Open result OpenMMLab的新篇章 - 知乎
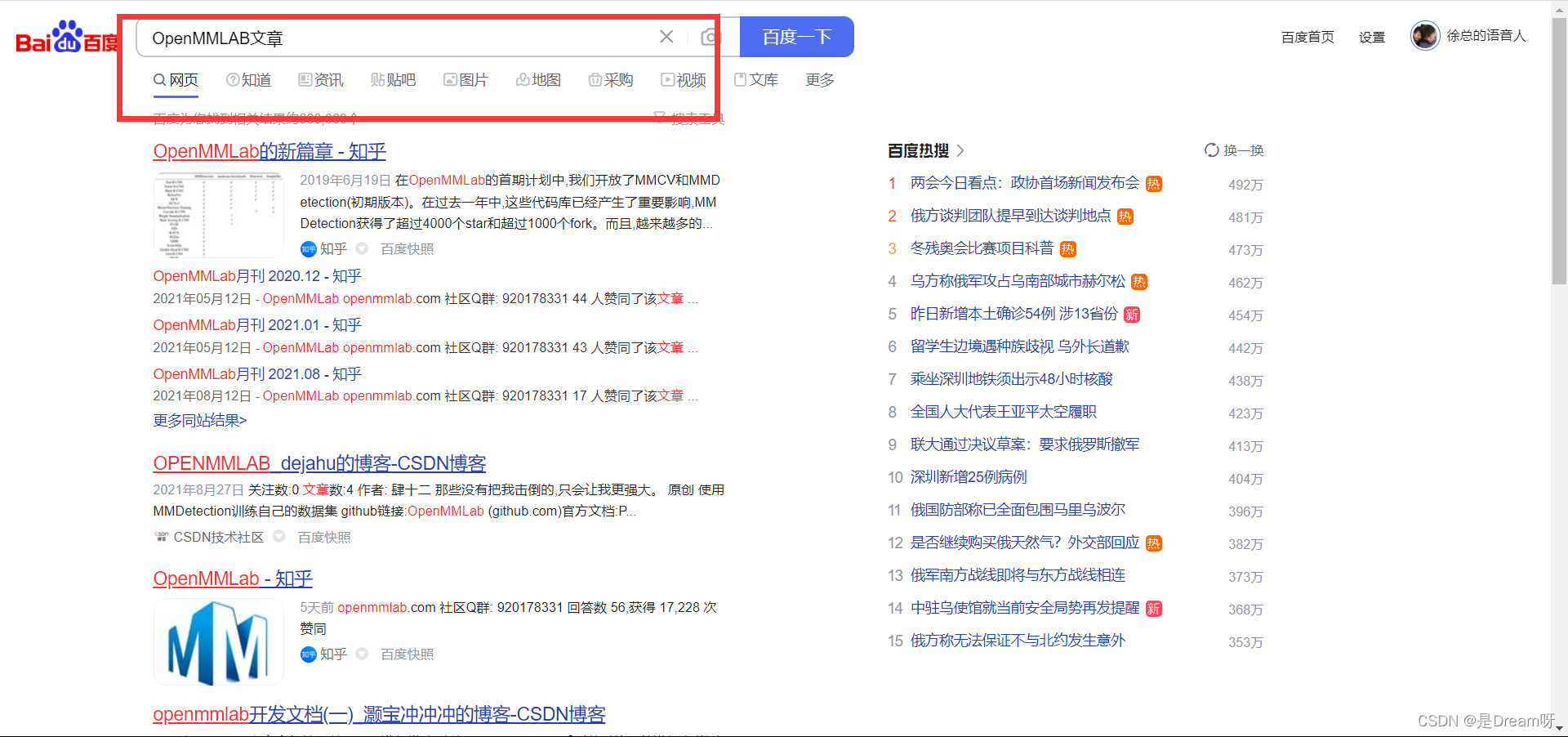 click(269, 151)
